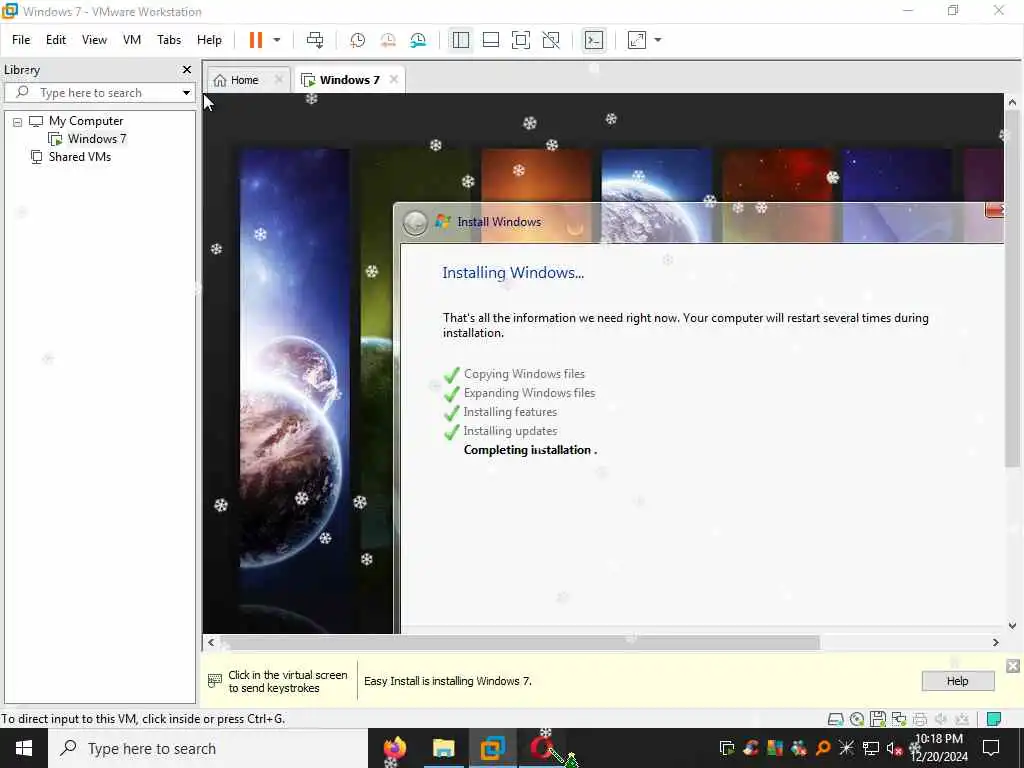Click the network adapter status icon
The height and width of the screenshot is (768, 1024).
click(899, 719)
